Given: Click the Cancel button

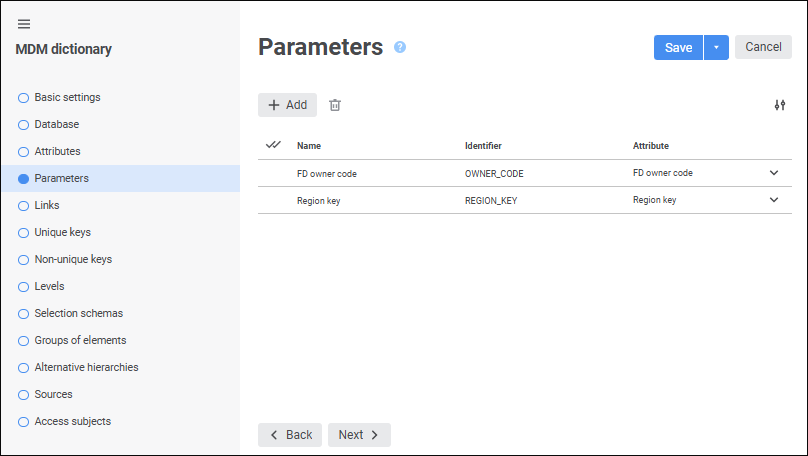Looking at the screenshot, I should pos(763,47).
